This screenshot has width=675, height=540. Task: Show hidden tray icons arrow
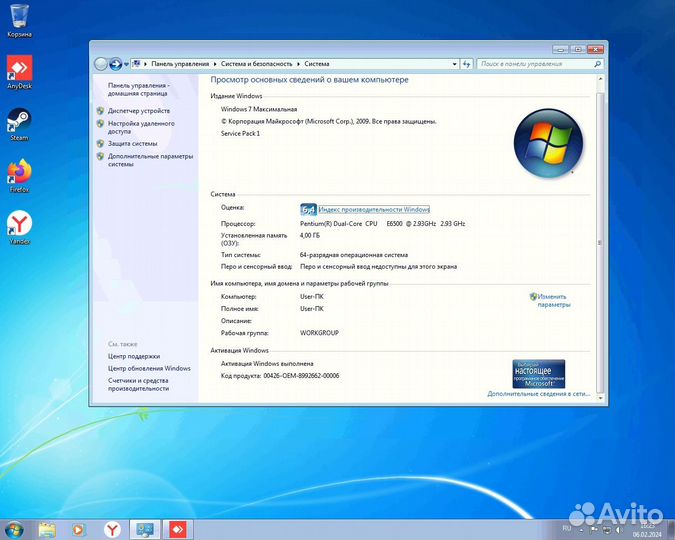(581, 530)
